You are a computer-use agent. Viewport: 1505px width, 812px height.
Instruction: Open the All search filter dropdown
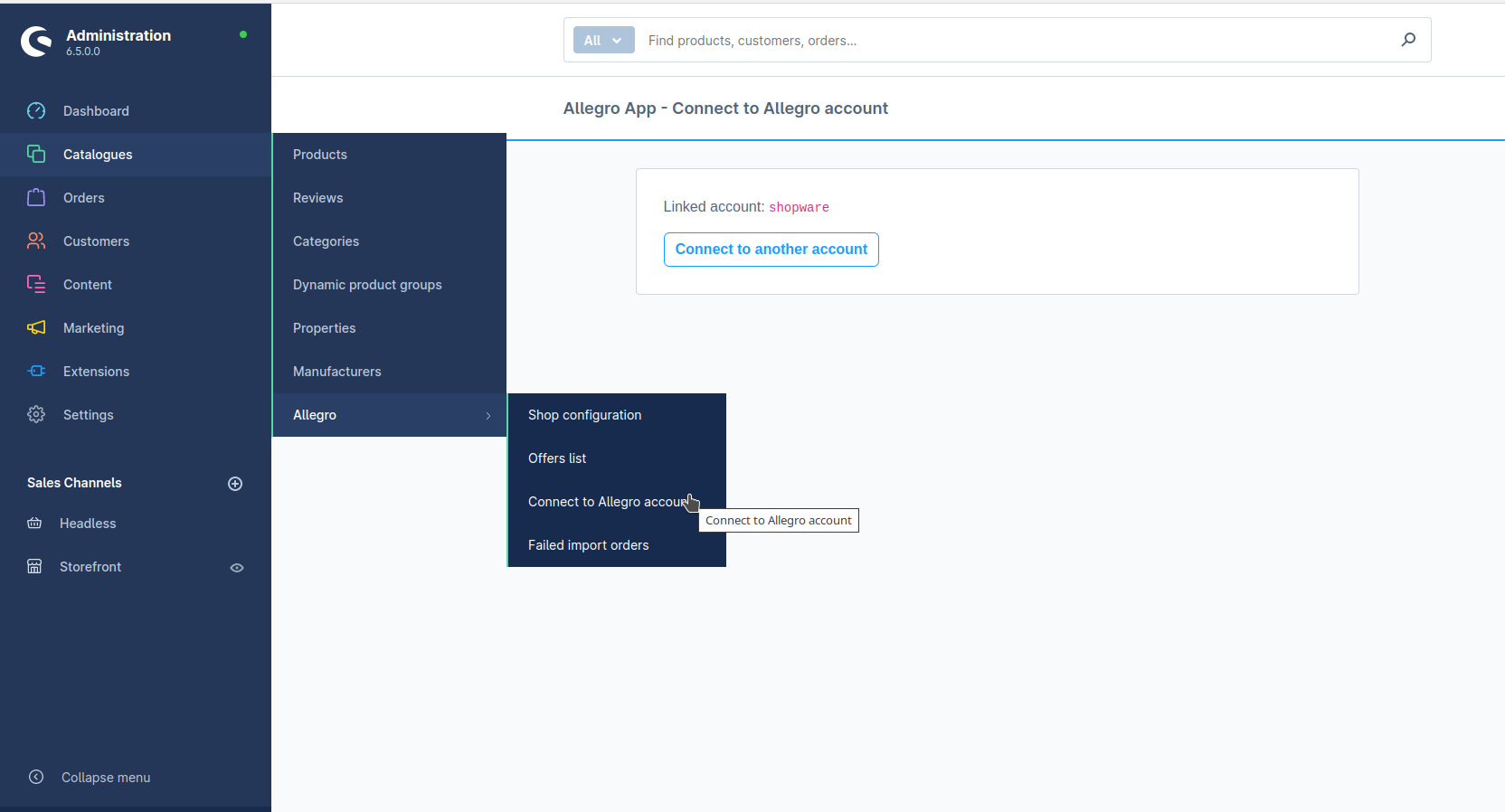tap(604, 40)
